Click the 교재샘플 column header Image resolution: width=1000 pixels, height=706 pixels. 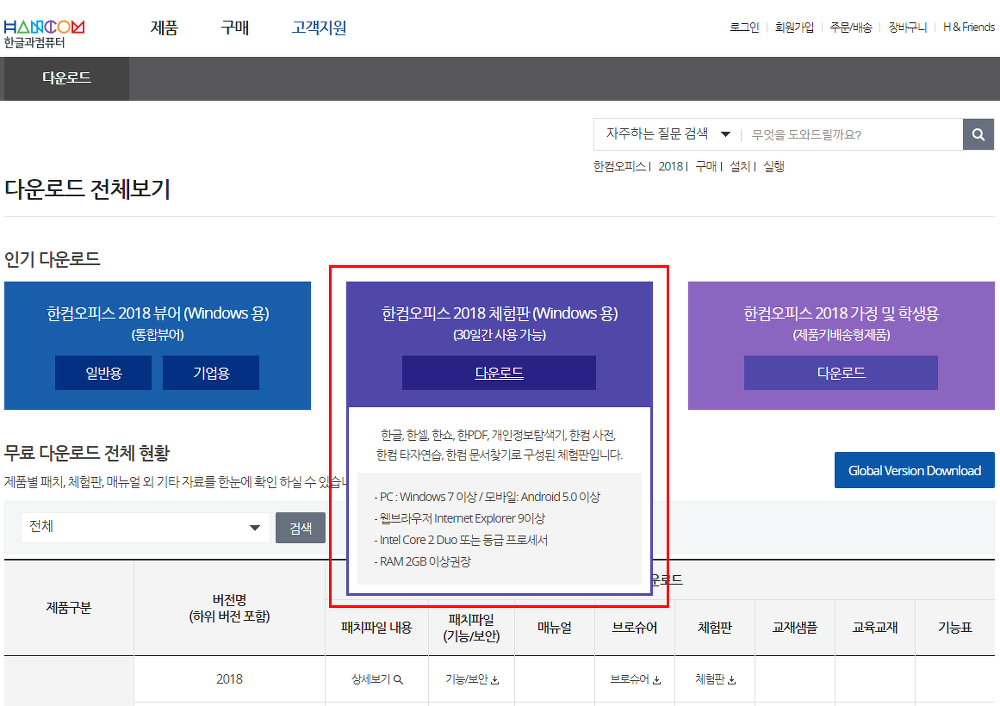[x=795, y=628]
